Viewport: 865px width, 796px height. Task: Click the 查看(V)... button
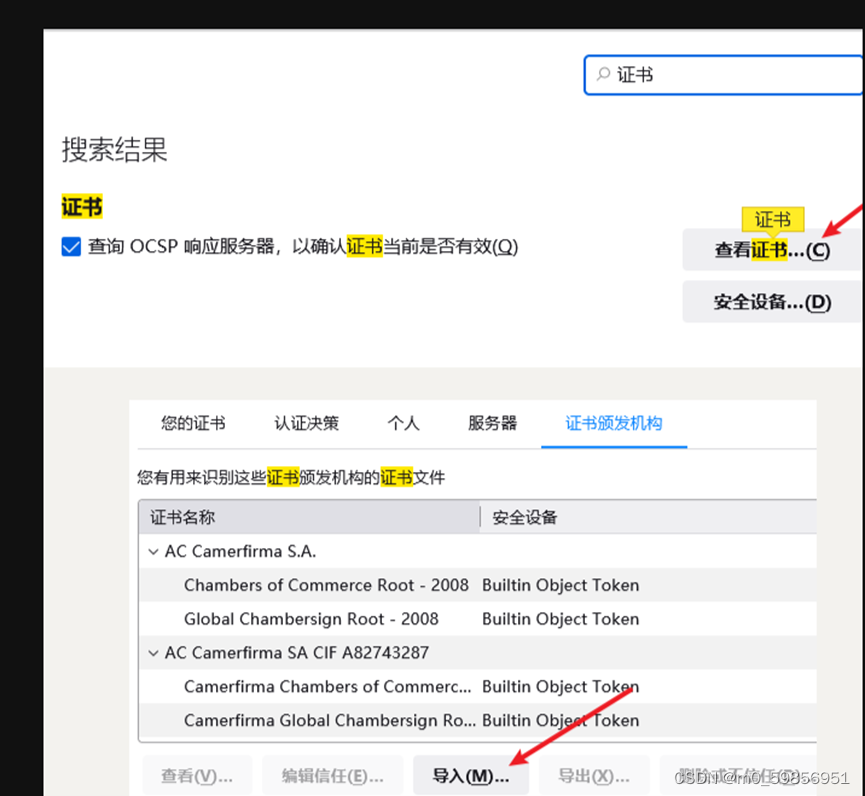click(197, 775)
